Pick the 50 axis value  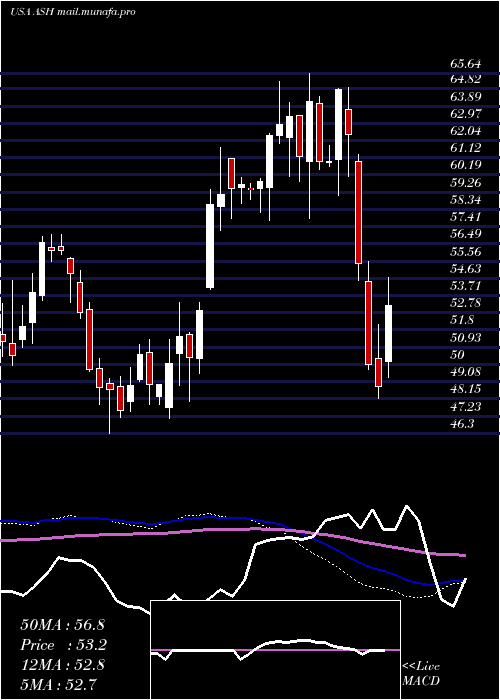(x=458, y=355)
